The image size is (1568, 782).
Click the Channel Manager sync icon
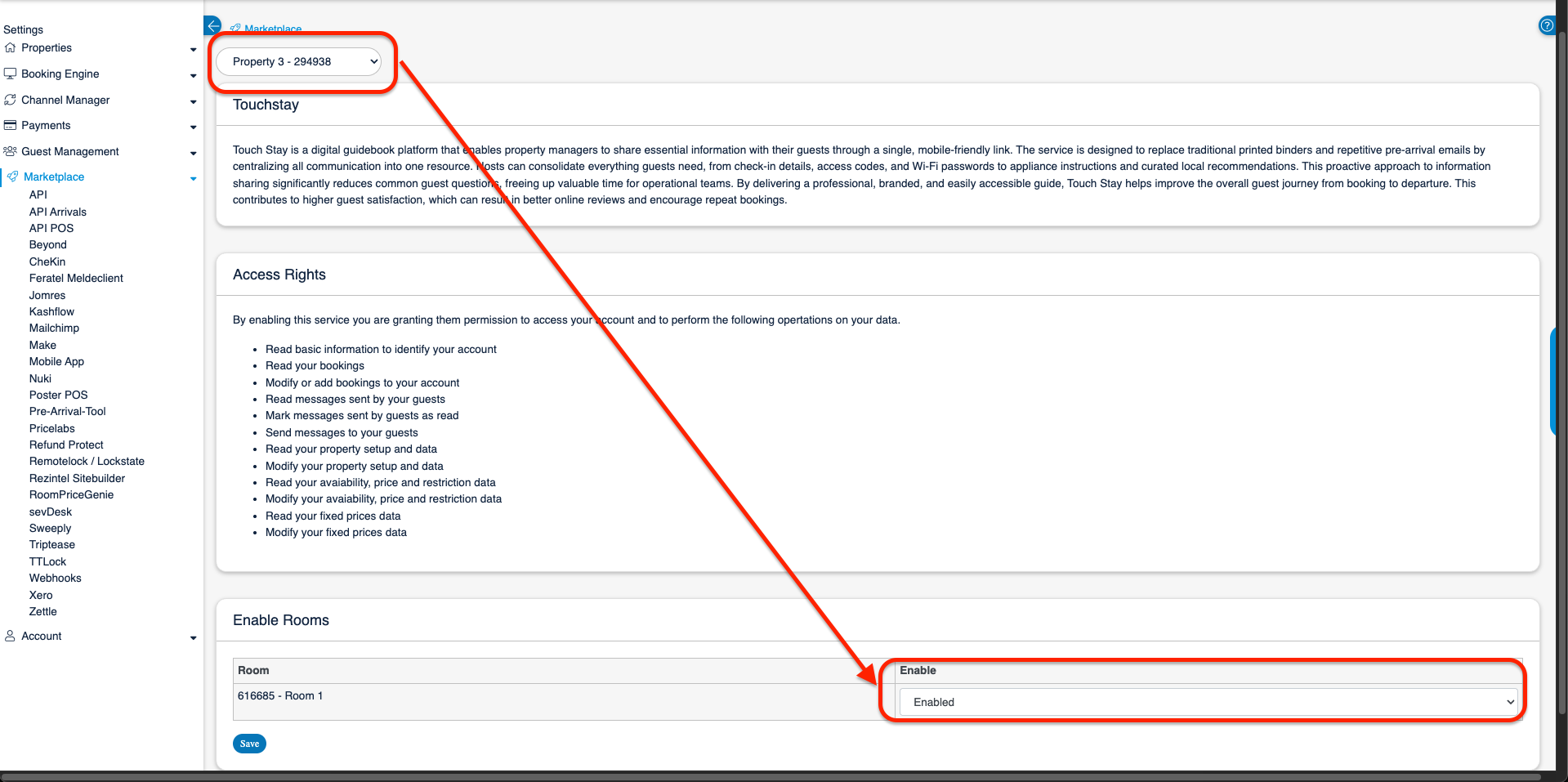coord(11,100)
